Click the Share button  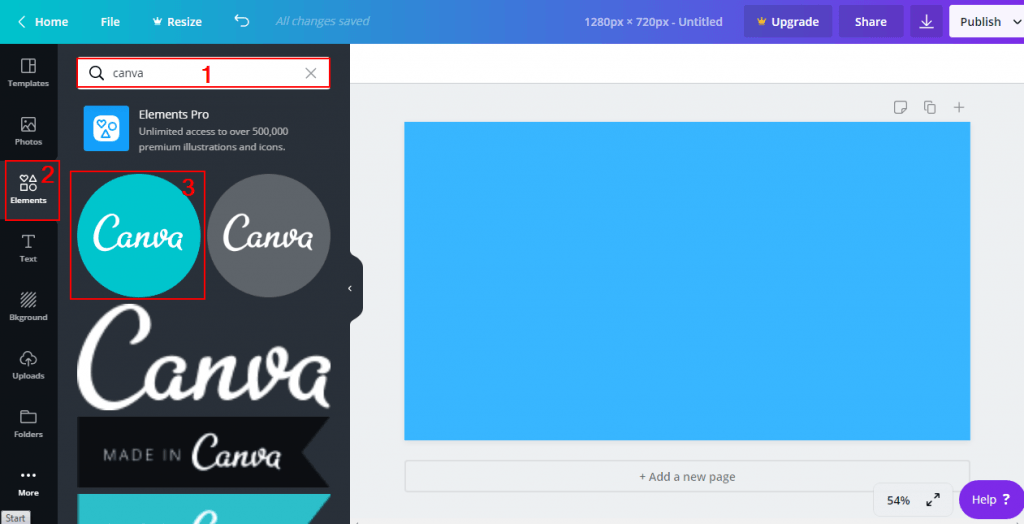click(x=871, y=22)
